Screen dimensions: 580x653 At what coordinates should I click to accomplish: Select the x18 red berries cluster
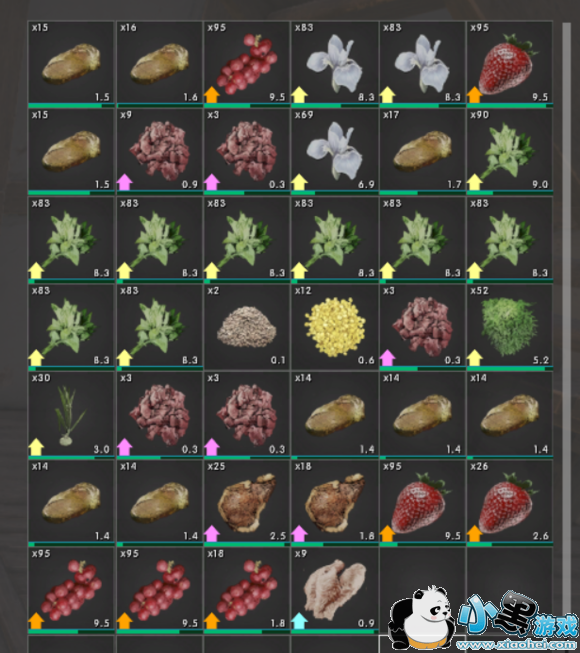tap(247, 590)
